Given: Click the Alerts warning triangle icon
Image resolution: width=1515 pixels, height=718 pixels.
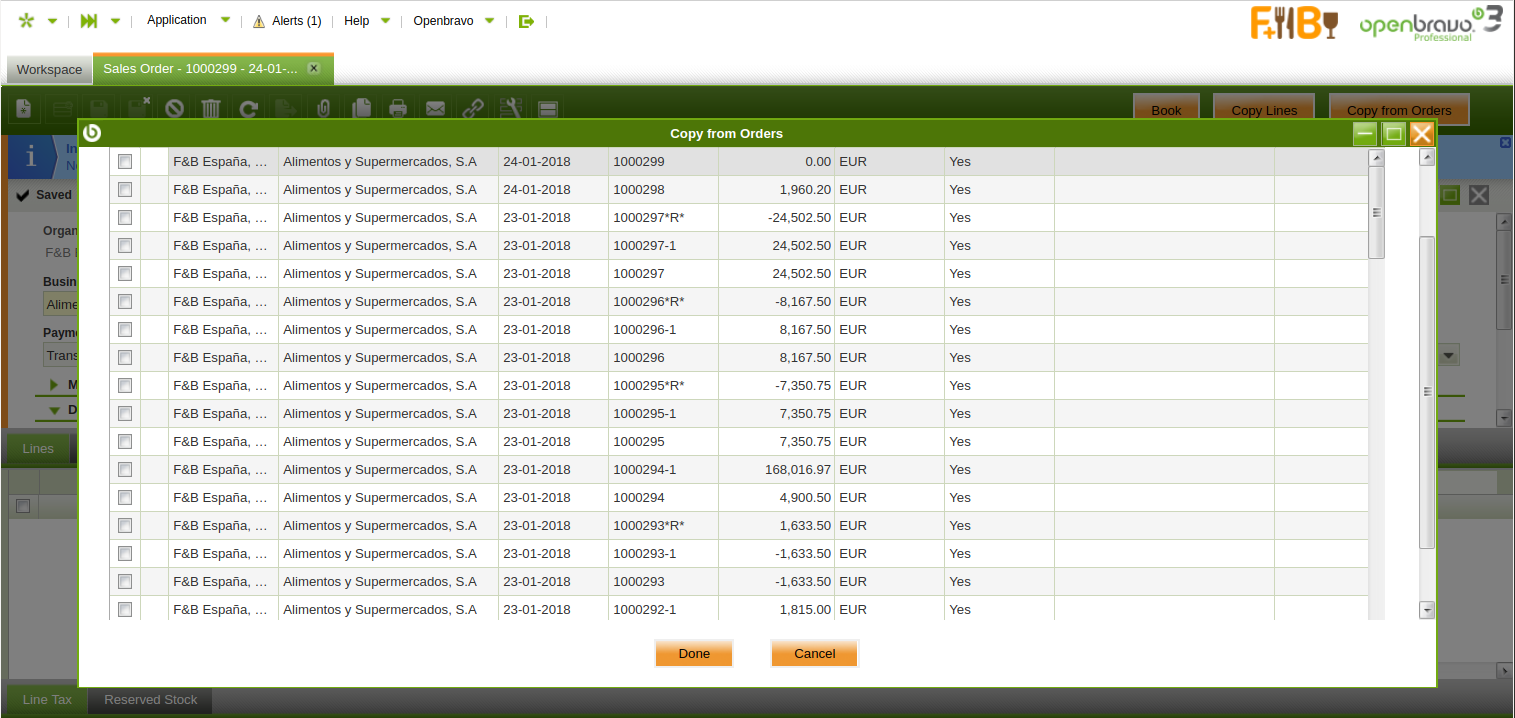Looking at the screenshot, I should [x=259, y=21].
